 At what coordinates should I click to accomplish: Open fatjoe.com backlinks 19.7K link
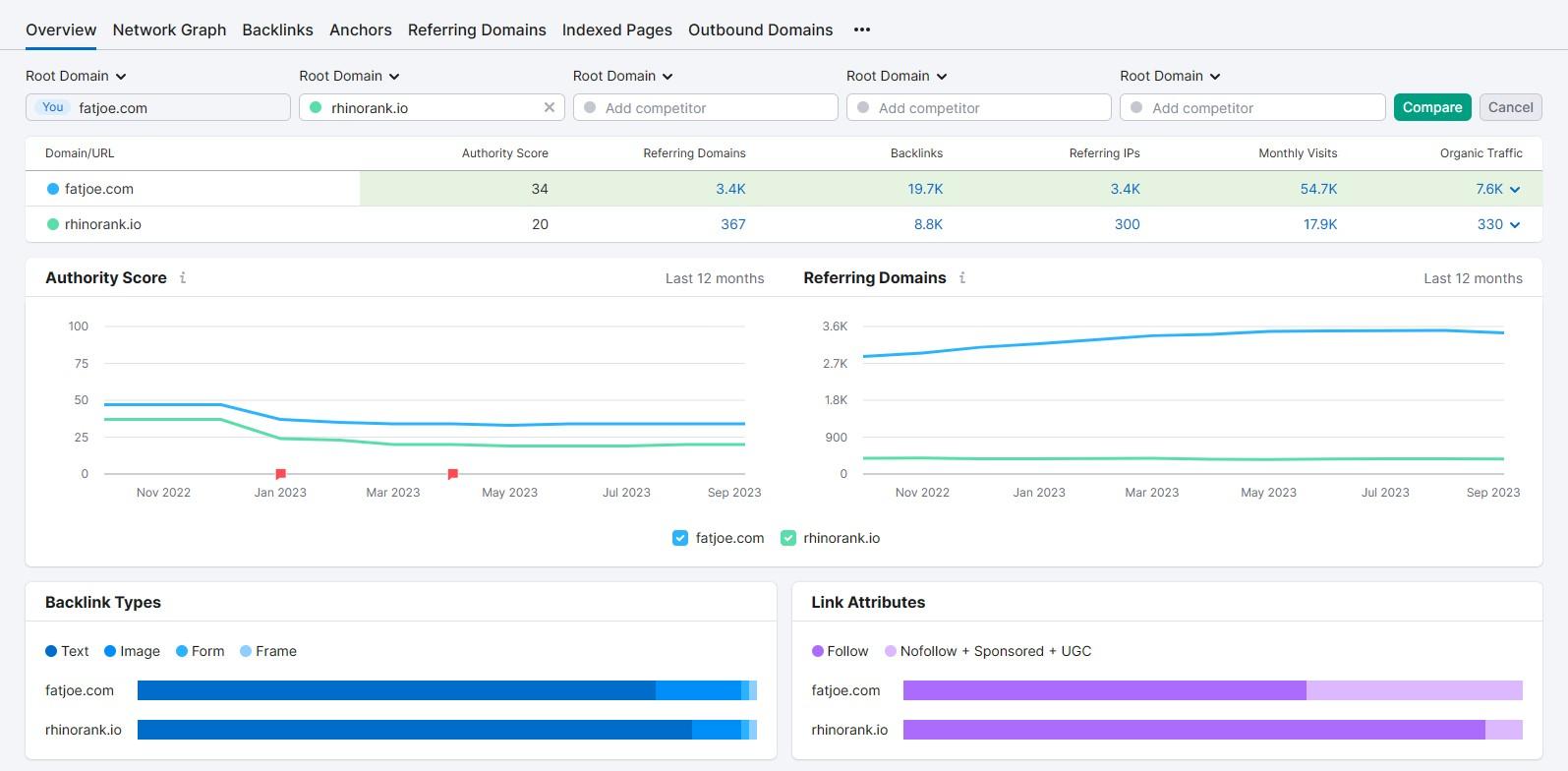point(925,189)
